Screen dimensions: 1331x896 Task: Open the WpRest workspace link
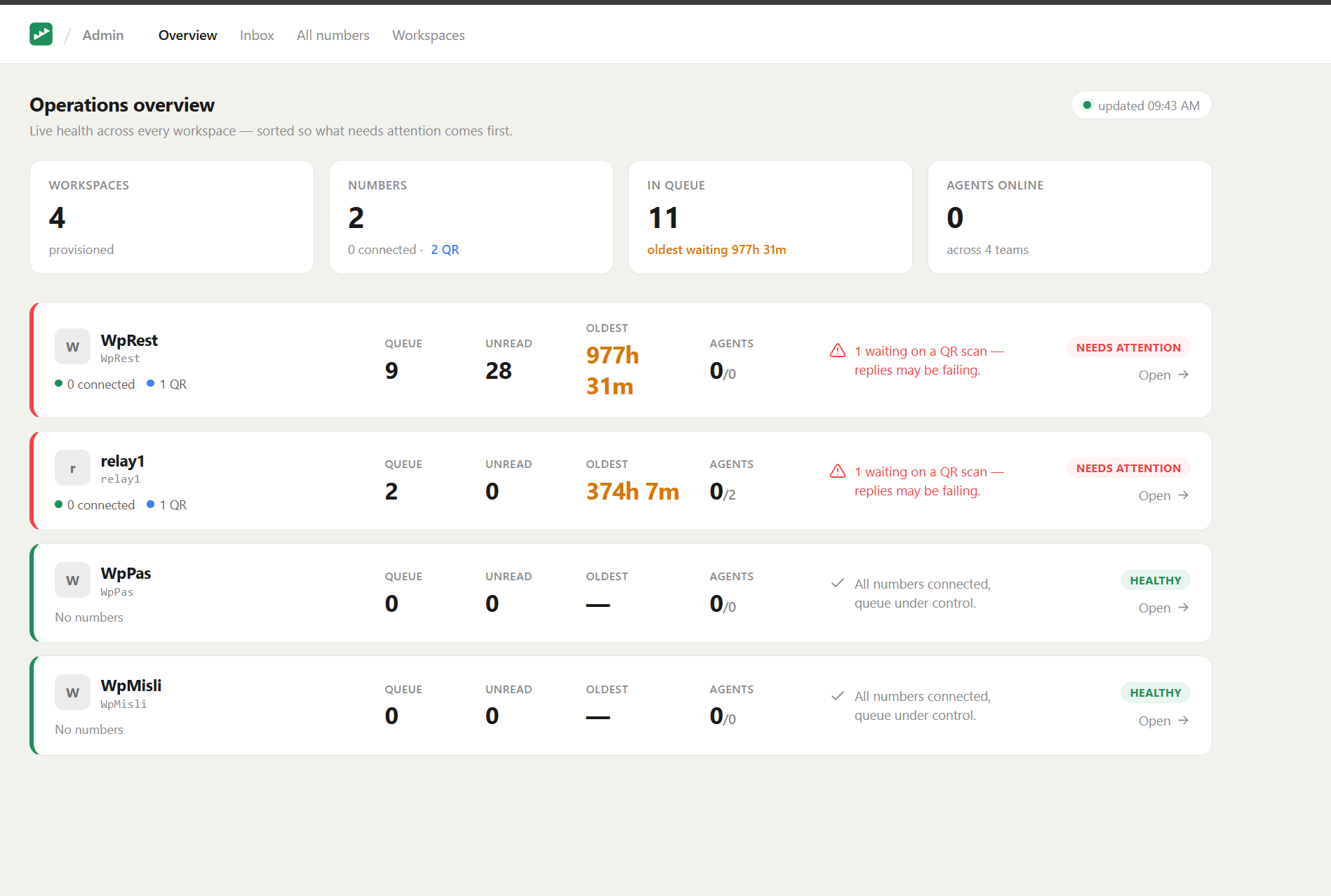click(1163, 375)
